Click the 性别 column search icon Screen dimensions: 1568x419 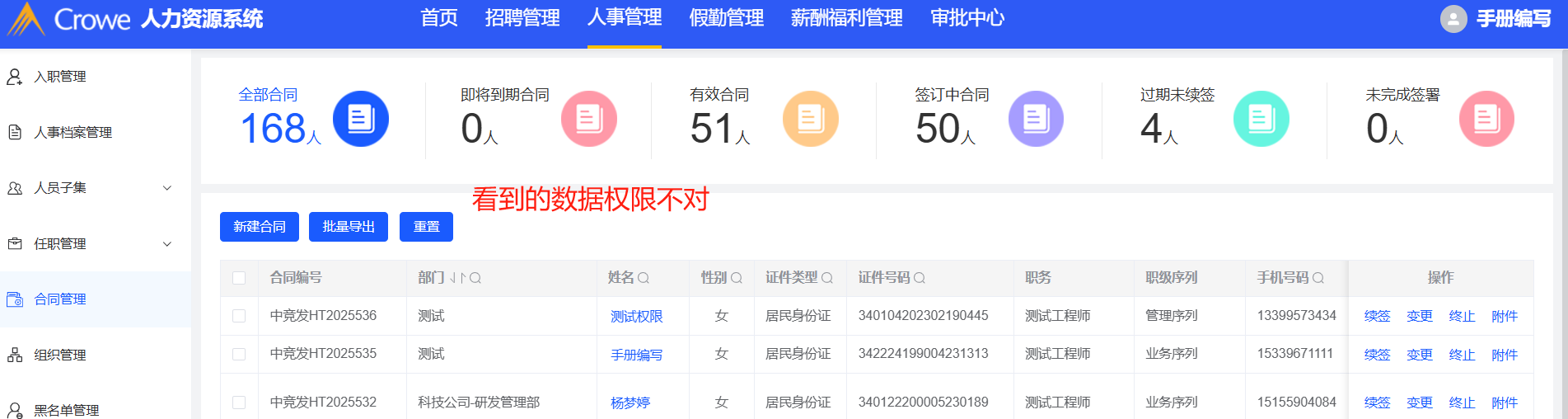click(x=737, y=278)
